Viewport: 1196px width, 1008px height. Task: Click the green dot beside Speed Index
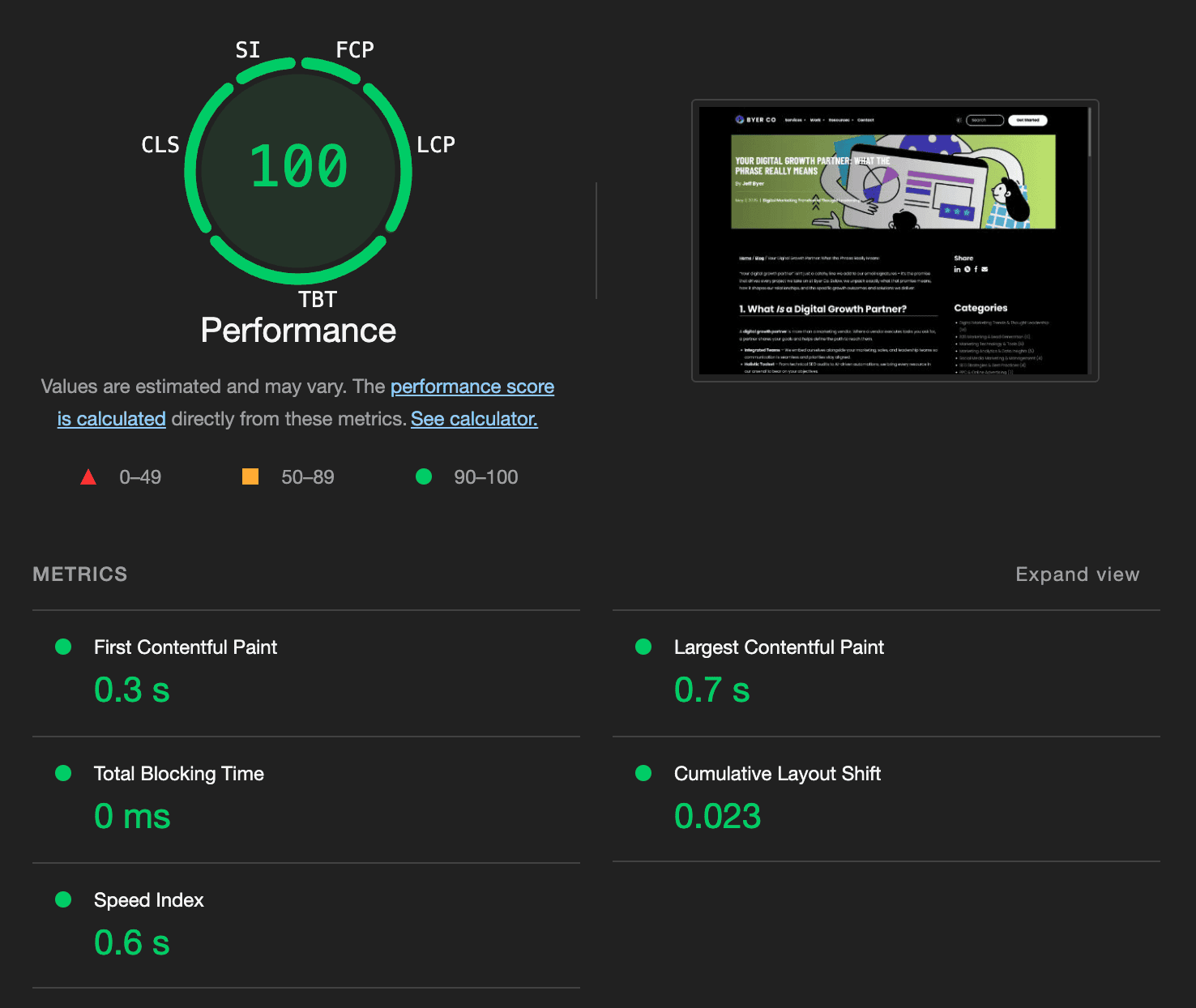[63, 899]
